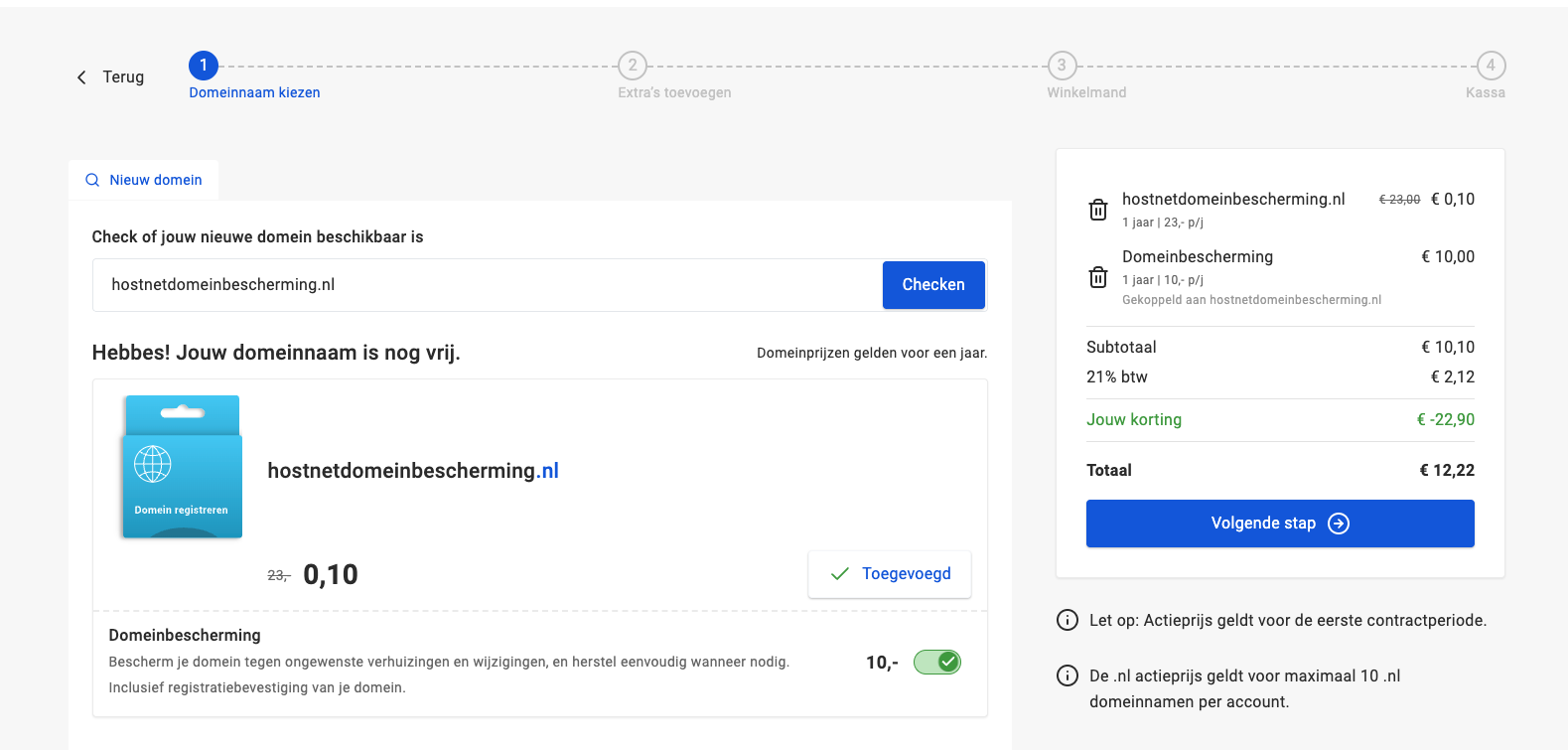Click the checkmark icon next to Toegevoegd

tap(840, 574)
